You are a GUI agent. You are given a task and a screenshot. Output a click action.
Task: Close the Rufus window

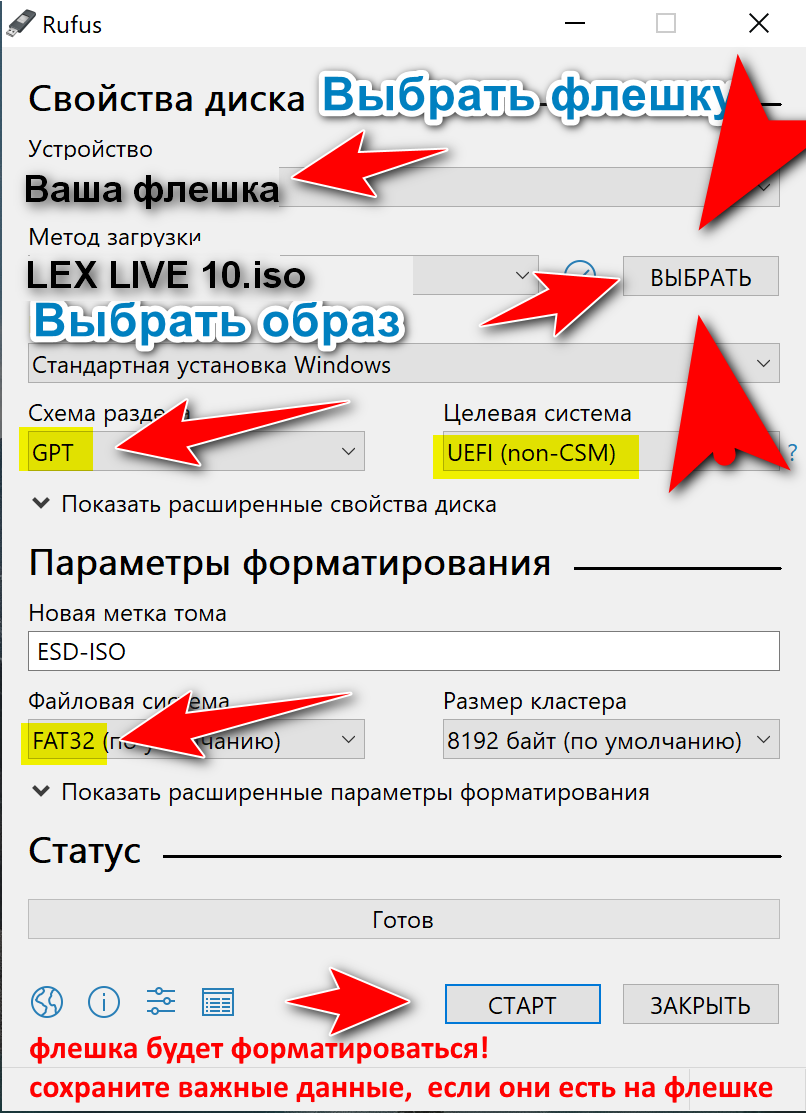point(759,23)
